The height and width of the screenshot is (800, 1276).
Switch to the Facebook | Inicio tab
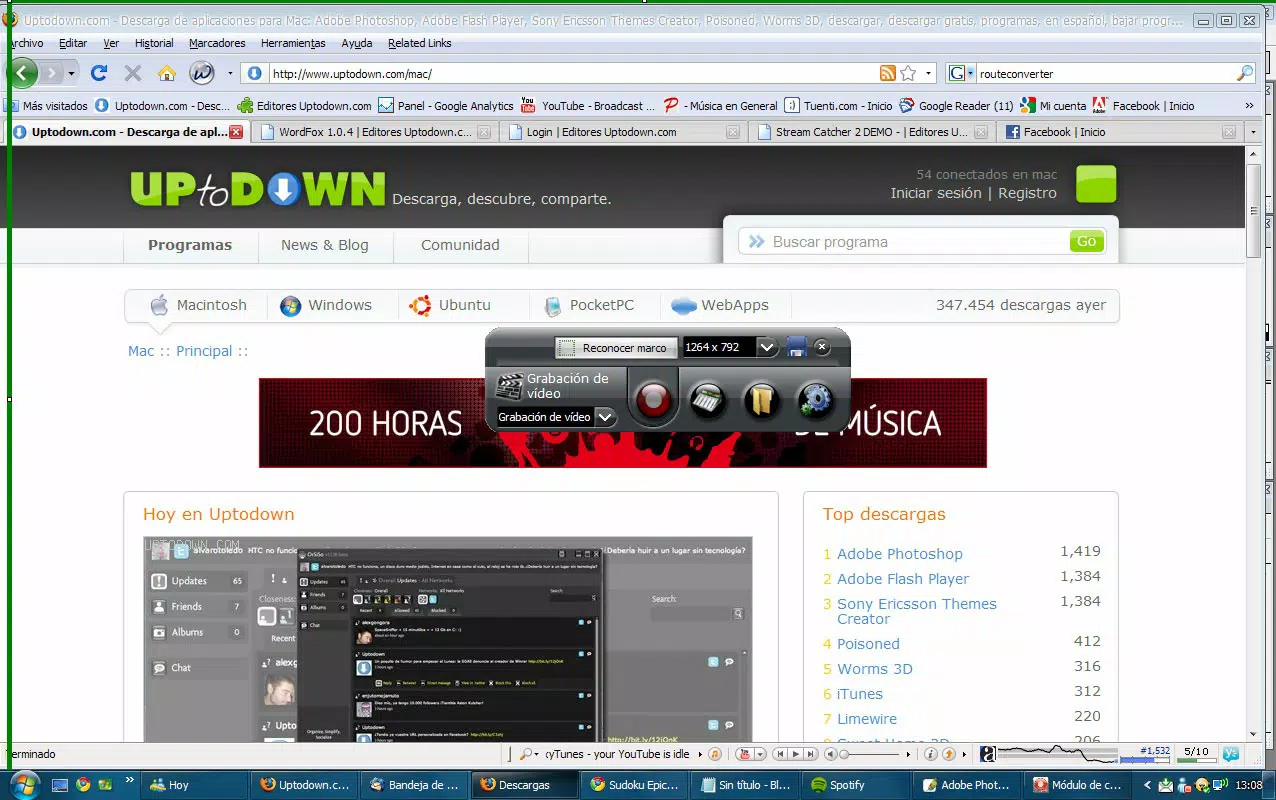1119,132
